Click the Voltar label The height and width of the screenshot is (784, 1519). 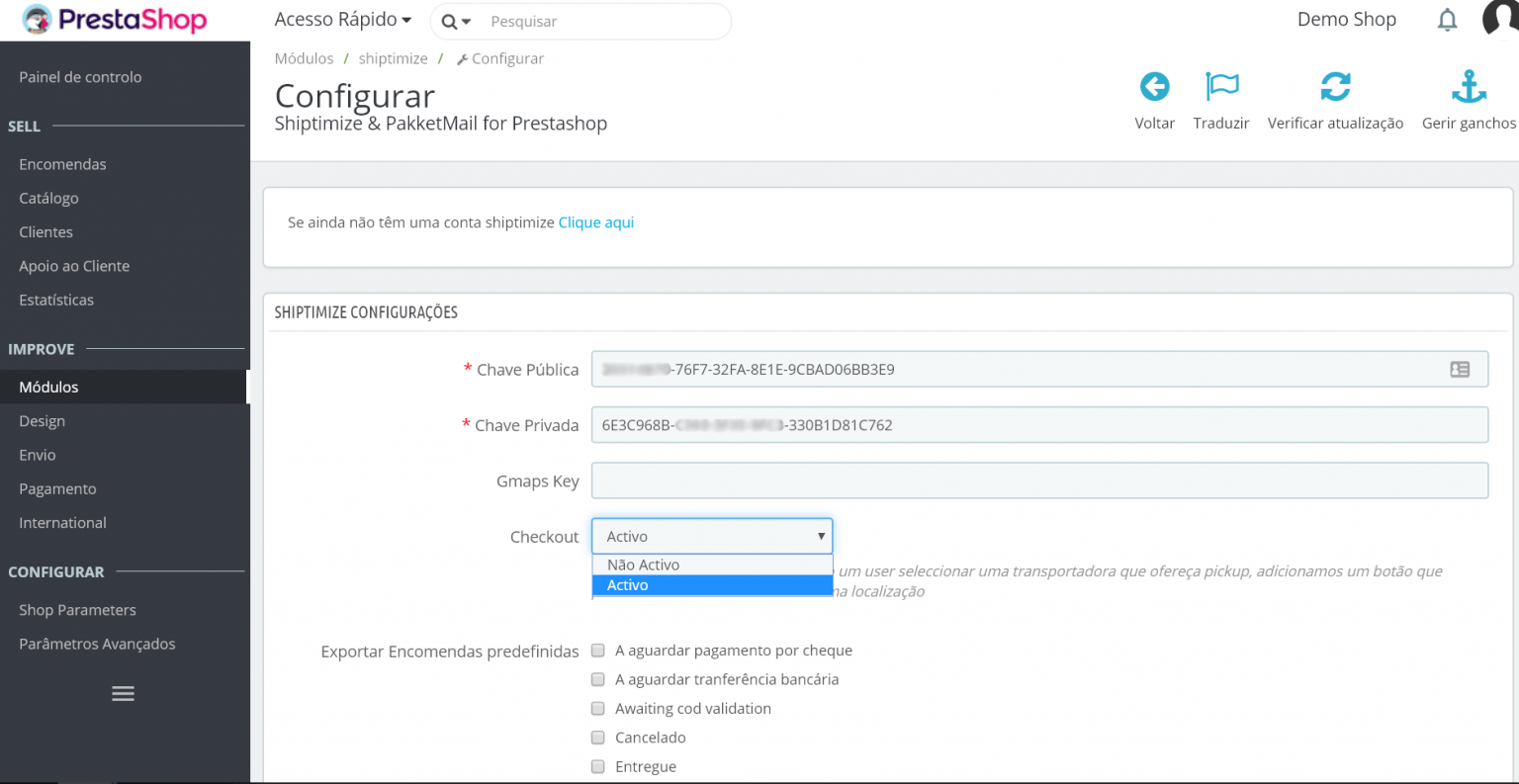pyautogui.click(x=1154, y=124)
